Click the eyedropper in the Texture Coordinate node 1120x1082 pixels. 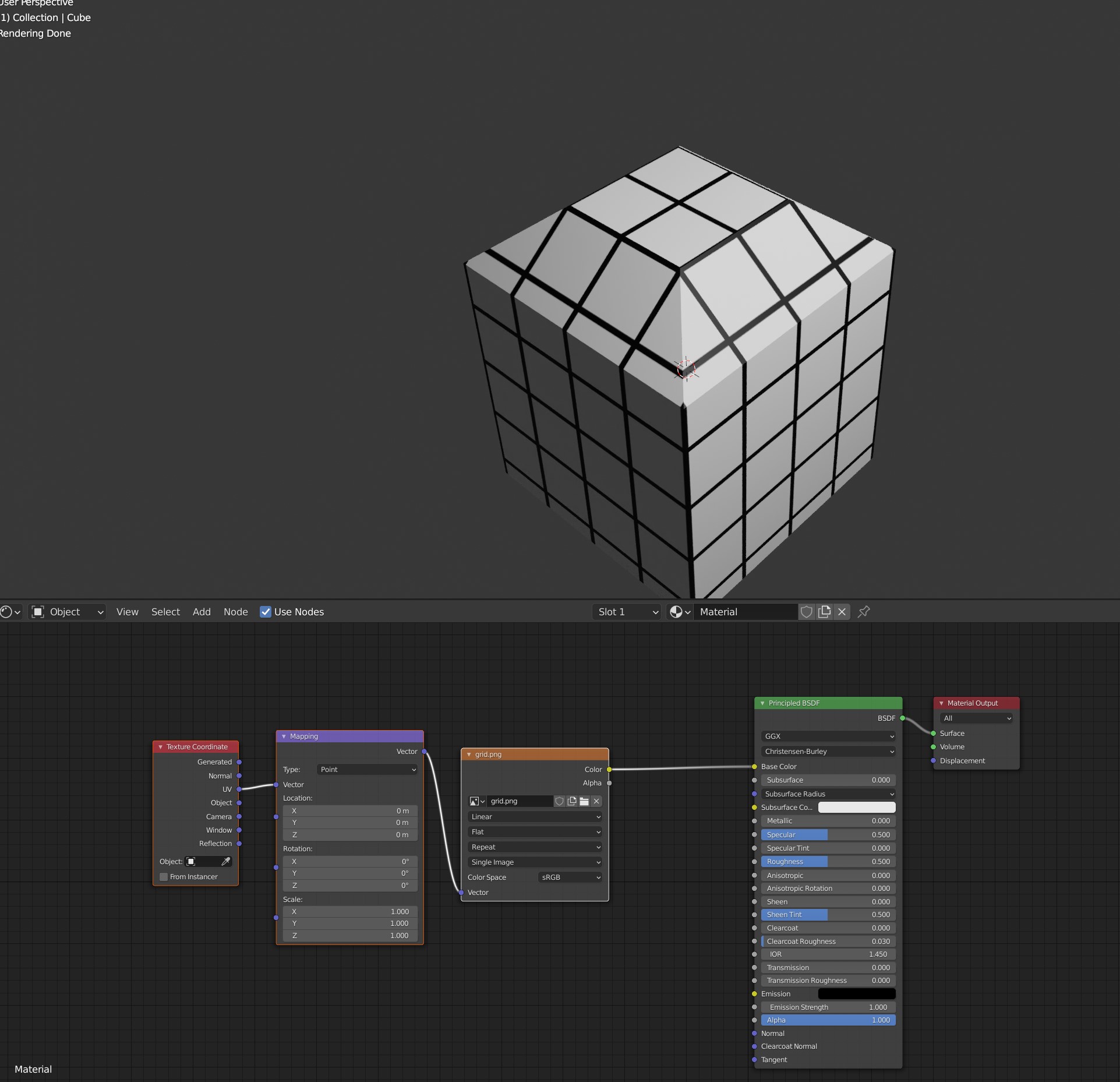coord(226,861)
